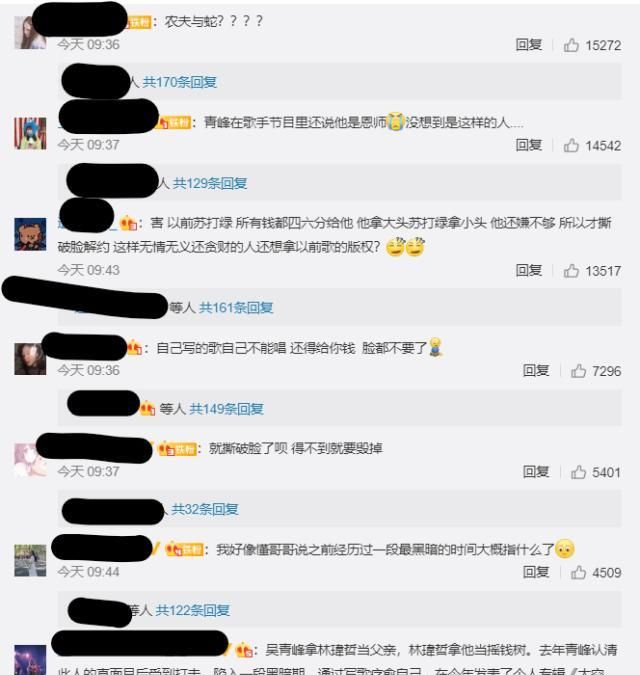The image size is (640, 675).
Task: Like the comment with 15272 likes
Action: coord(571,45)
